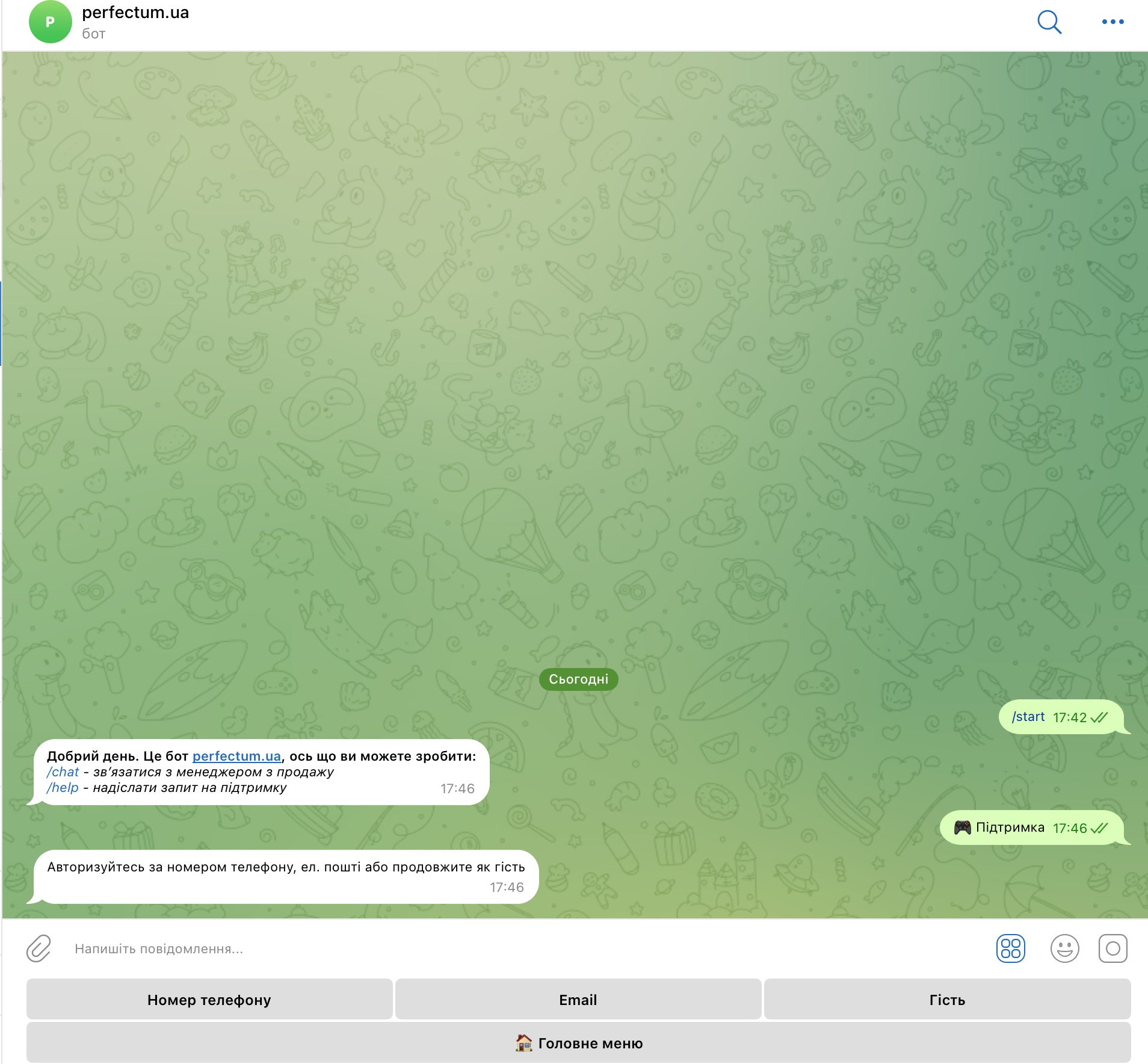Image resolution: width=1148 pixels, height=1064 pixels.
Task: Click the double-check mark on the /start message
Action: pyautogui.click(x=1099, y=717)
